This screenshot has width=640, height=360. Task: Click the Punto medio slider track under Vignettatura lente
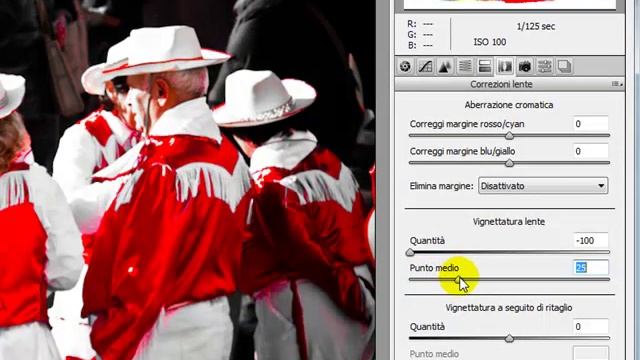pyautogui.click(x=509, y=280)
